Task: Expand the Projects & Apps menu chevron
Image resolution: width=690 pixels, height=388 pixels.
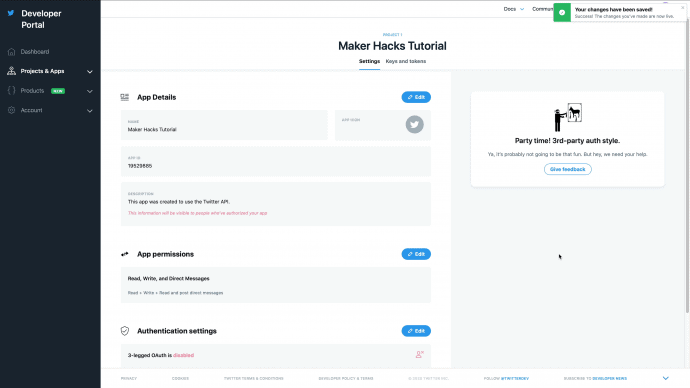Action: coord(90,72)
